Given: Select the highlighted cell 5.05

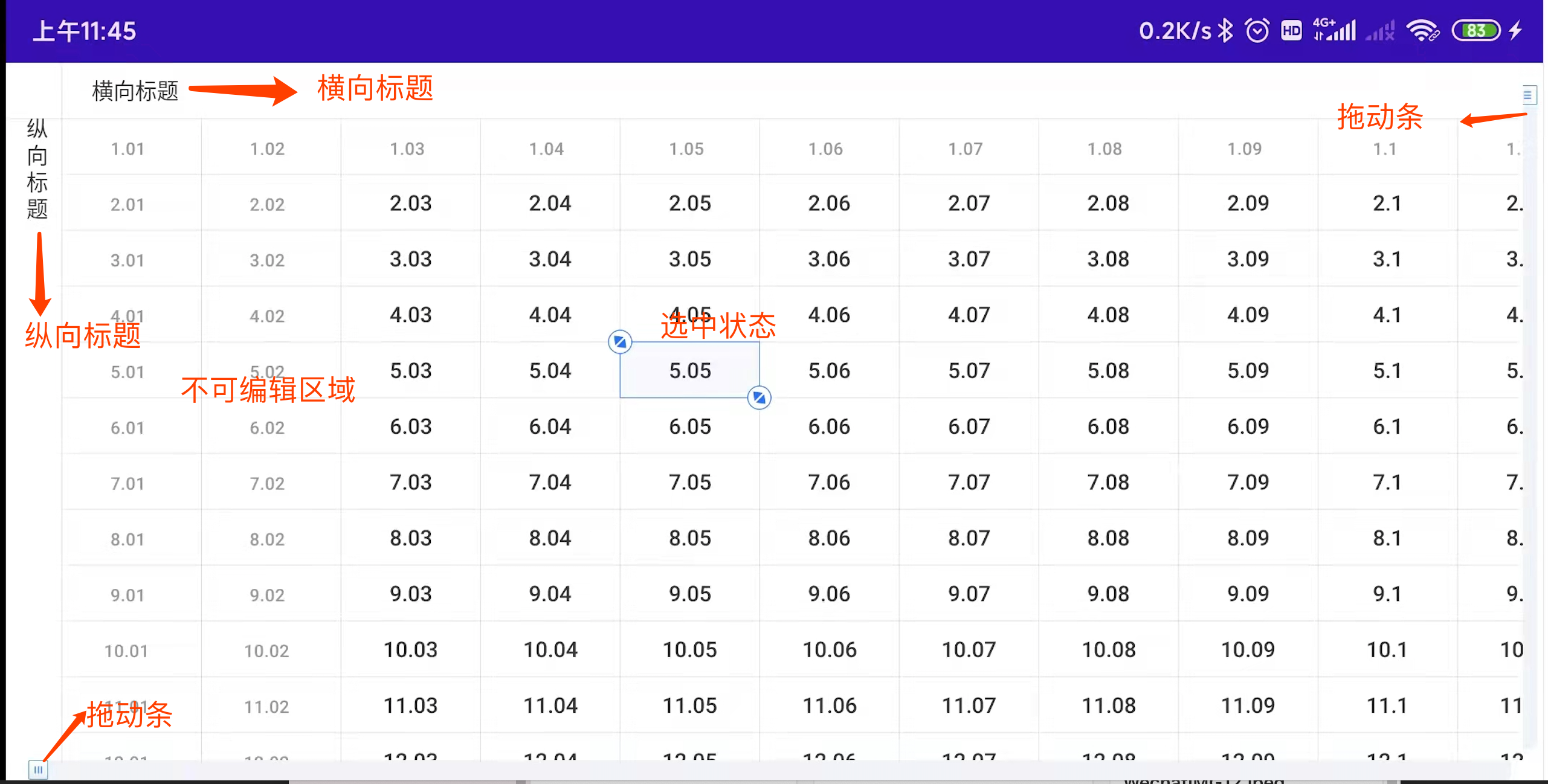Looking at the screenshot, I should pos(689,370).
